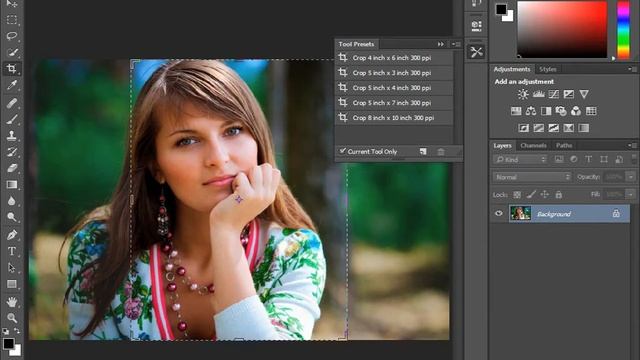The height and width of the screenshot is (360, 640).
Task: Hide the Background layer visibility eye
Action: click(499, 213)
